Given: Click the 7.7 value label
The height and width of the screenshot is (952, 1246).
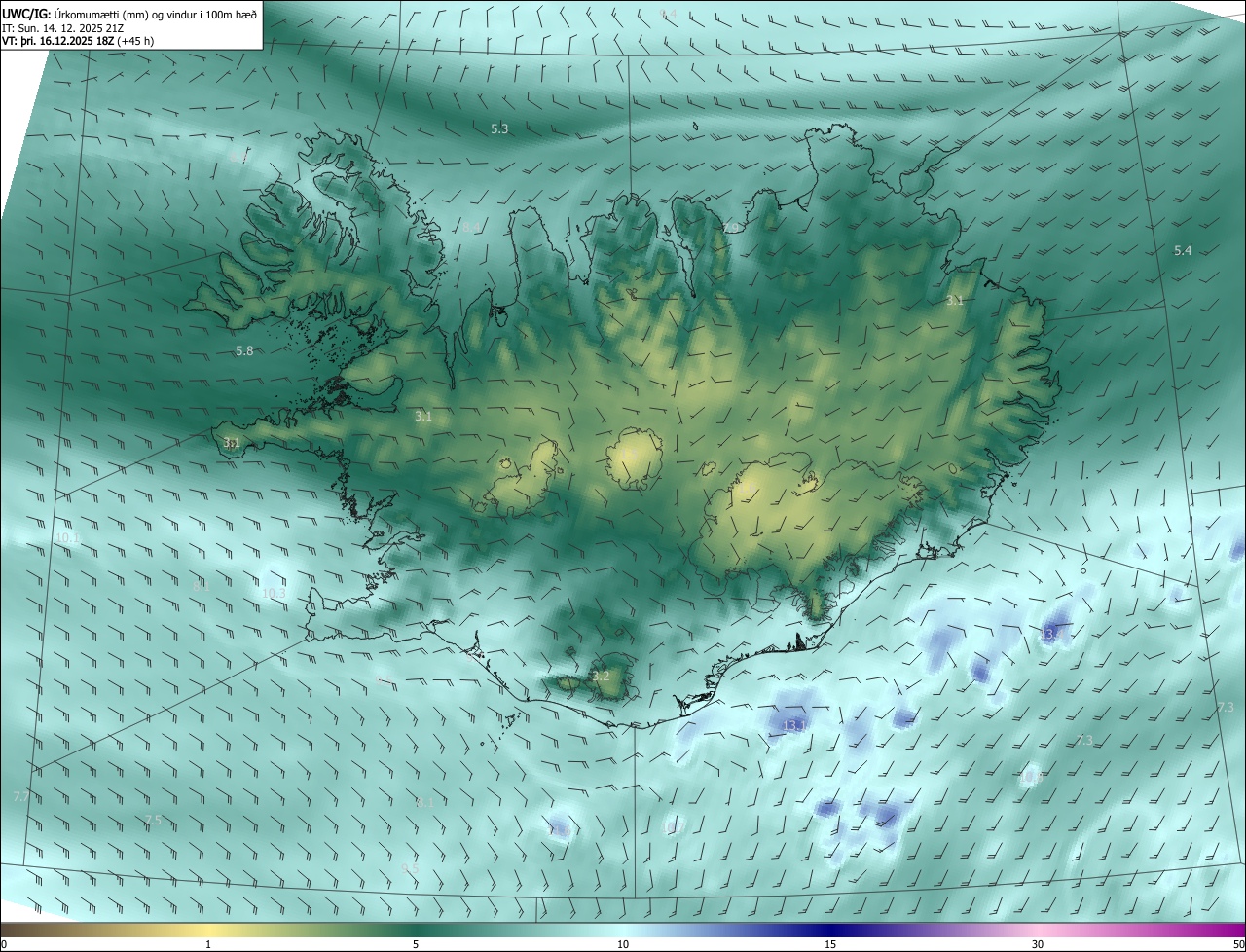Looking at the screenshot, I should (x=21, y=797).
